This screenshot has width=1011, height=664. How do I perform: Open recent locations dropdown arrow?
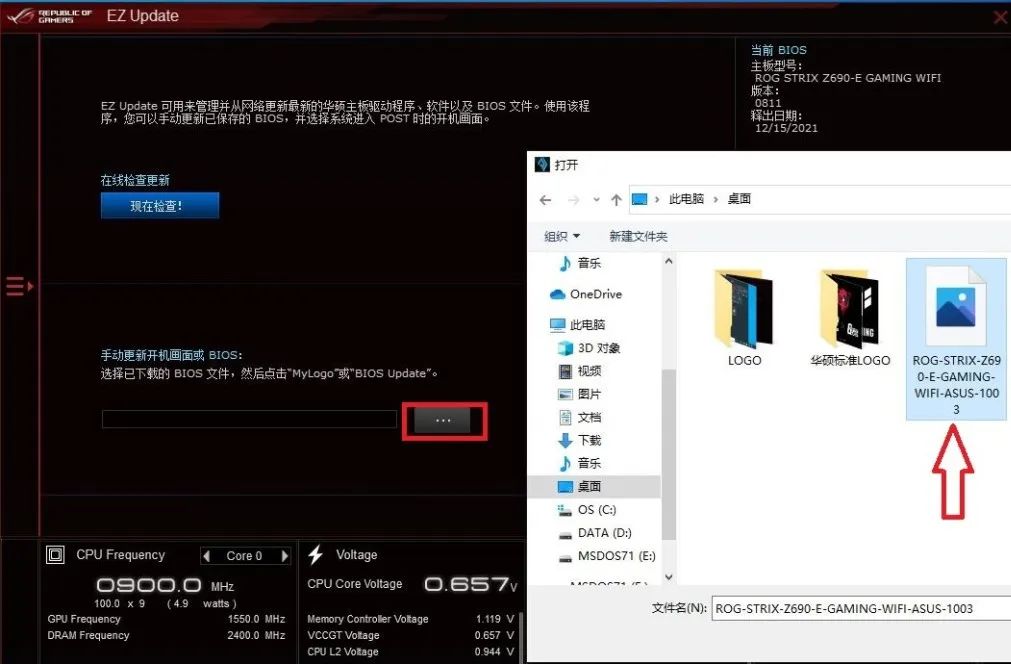[596, 200]
